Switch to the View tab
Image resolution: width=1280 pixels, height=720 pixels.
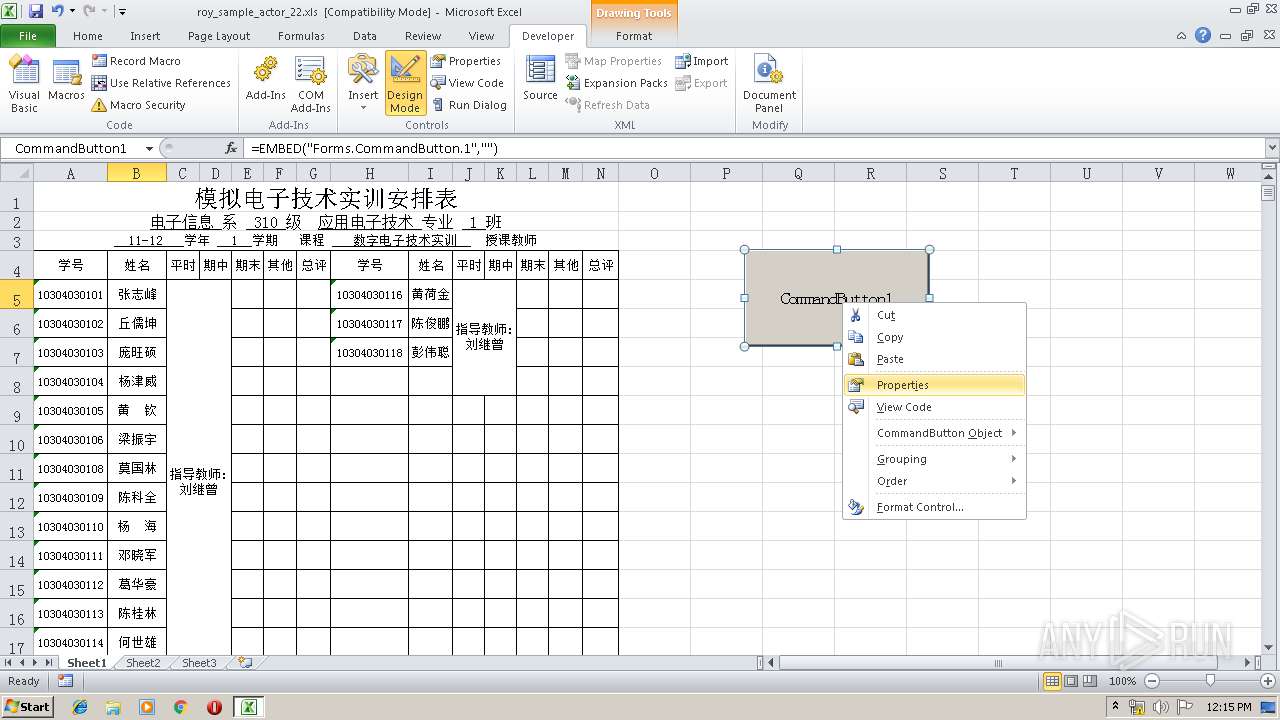[481, 36]
